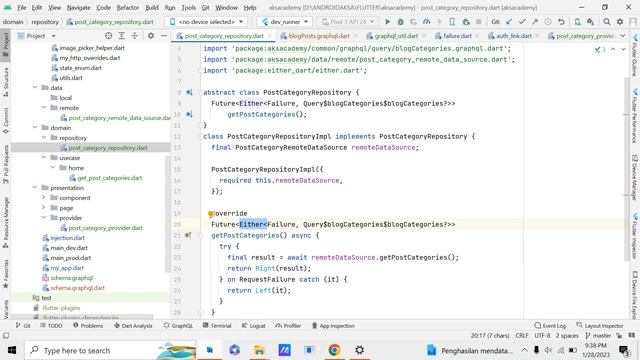Click the rollback undo arrow icon
The height and width of the screenshot is (360, 640).
pyautogui.click(x=561, y=22)
